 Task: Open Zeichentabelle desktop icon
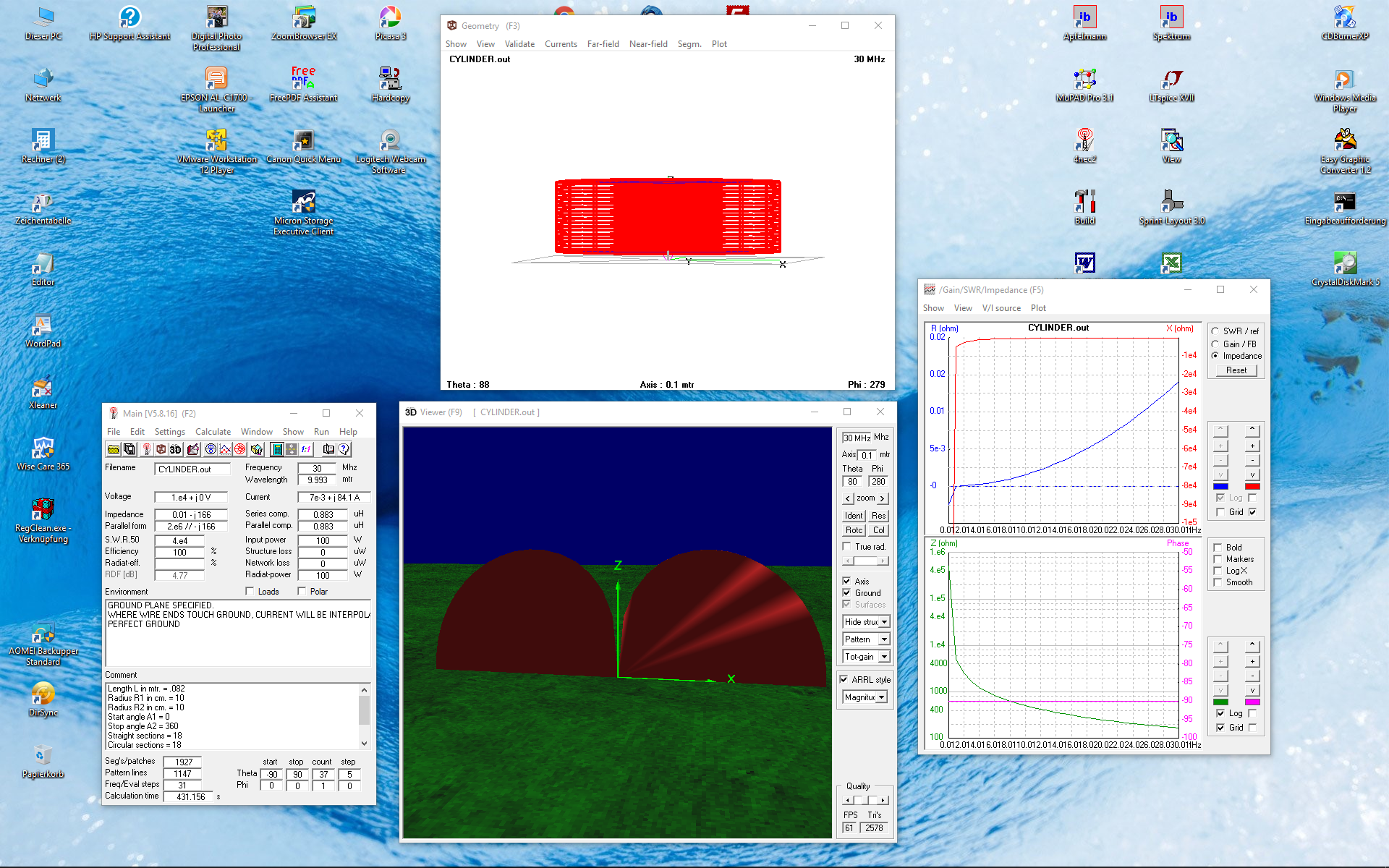pos(43,208)
